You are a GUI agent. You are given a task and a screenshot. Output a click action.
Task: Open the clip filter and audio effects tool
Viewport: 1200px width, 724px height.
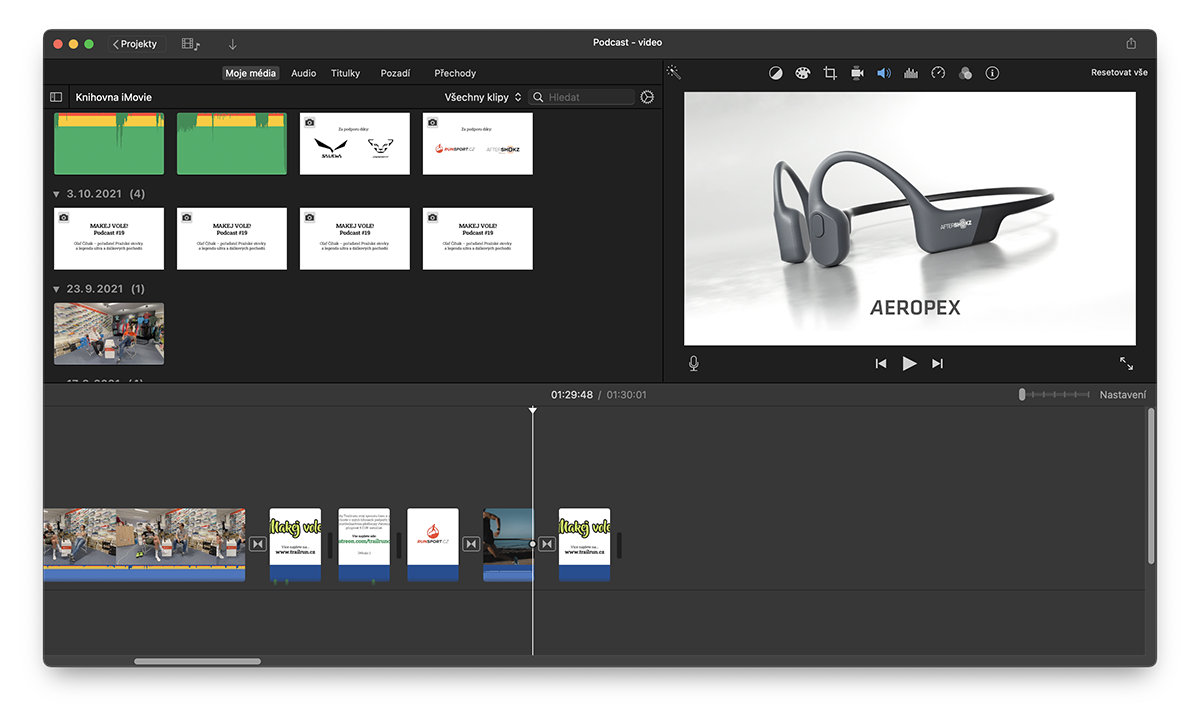(x=965, y=73)
